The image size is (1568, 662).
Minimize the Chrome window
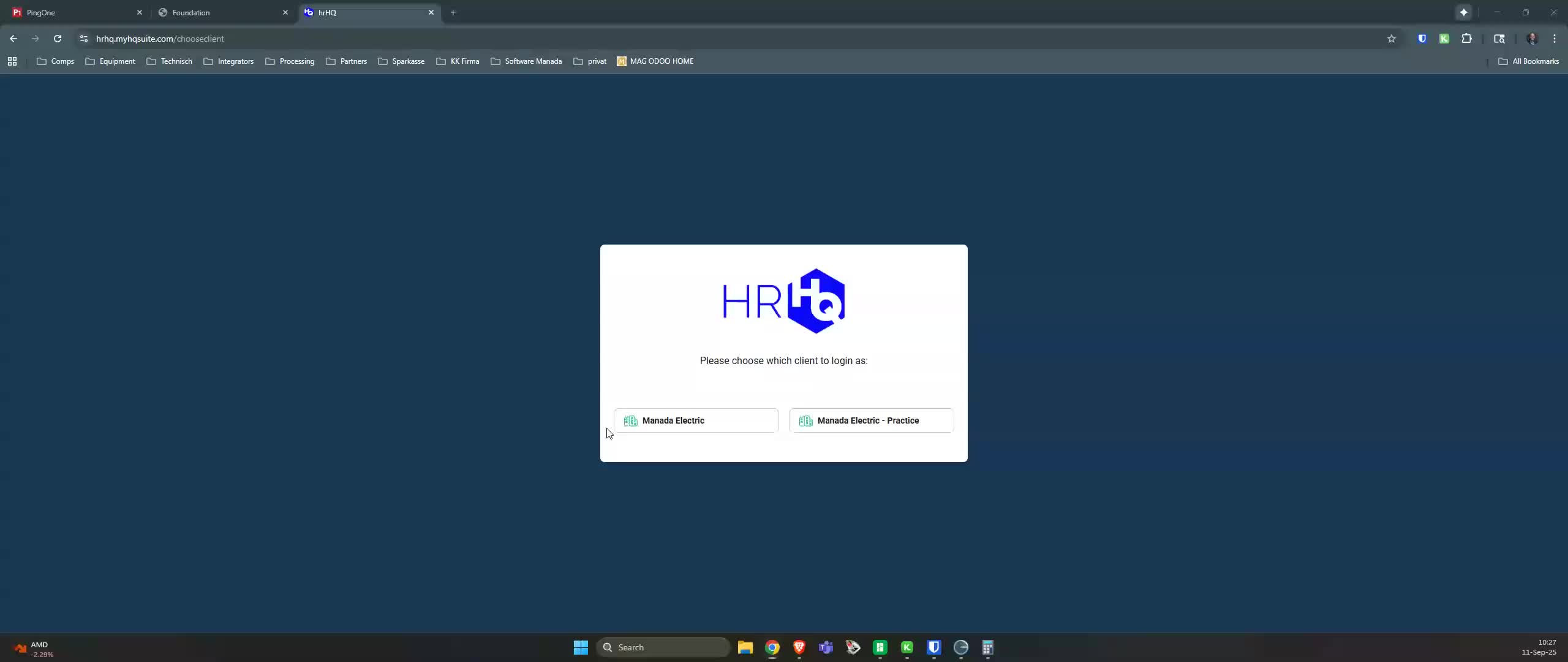point(1498,12)
